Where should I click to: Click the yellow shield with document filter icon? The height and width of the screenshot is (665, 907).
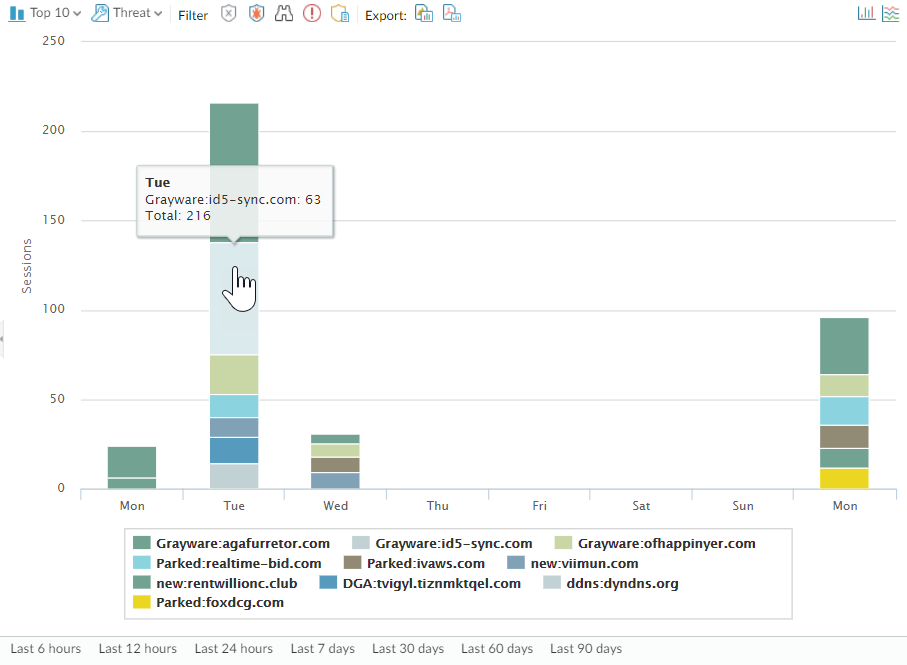(340, 14)
